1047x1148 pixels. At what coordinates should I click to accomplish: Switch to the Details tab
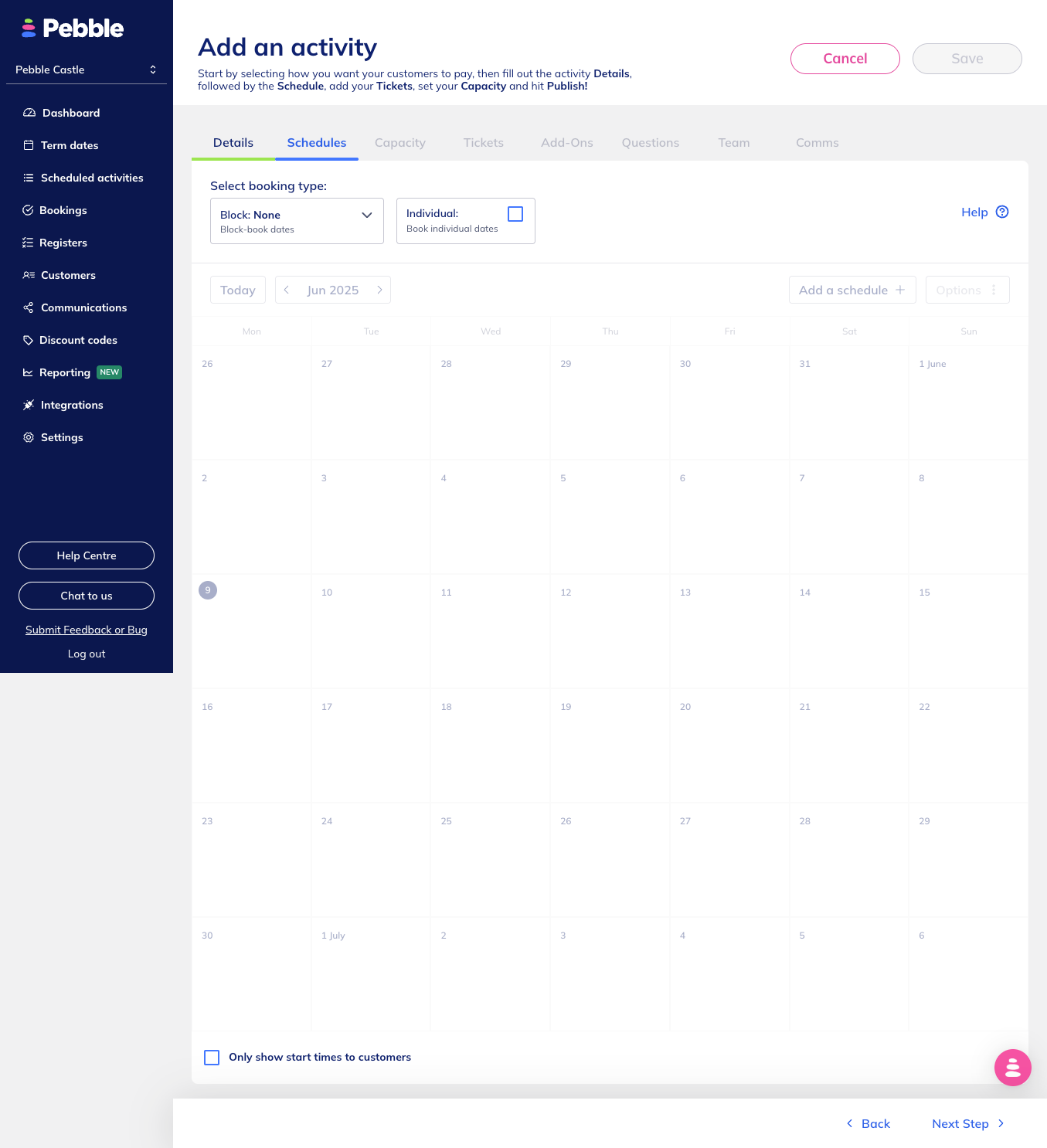tap(233, 143)
